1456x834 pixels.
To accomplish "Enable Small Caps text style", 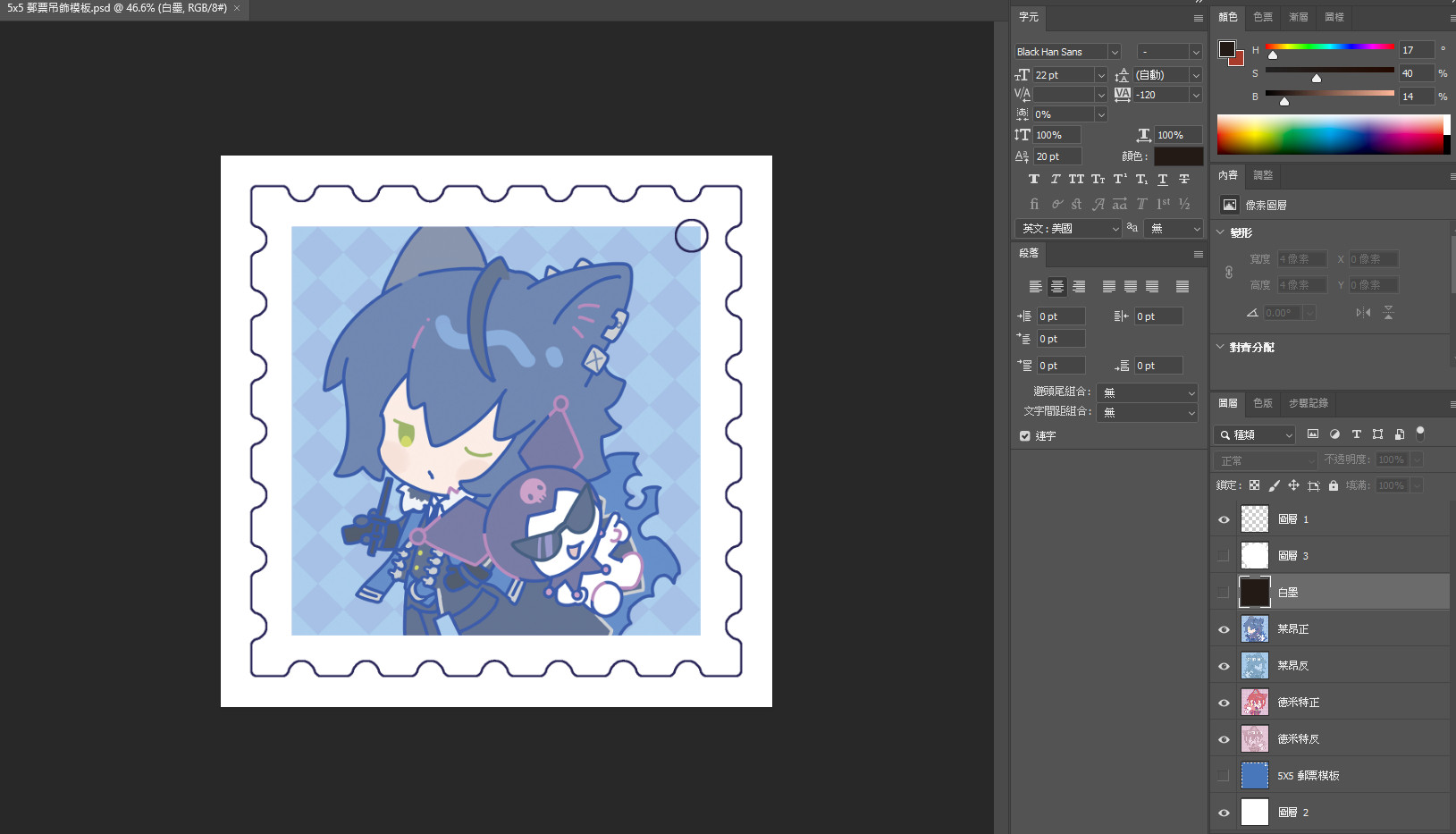I will click(1098, 180).
